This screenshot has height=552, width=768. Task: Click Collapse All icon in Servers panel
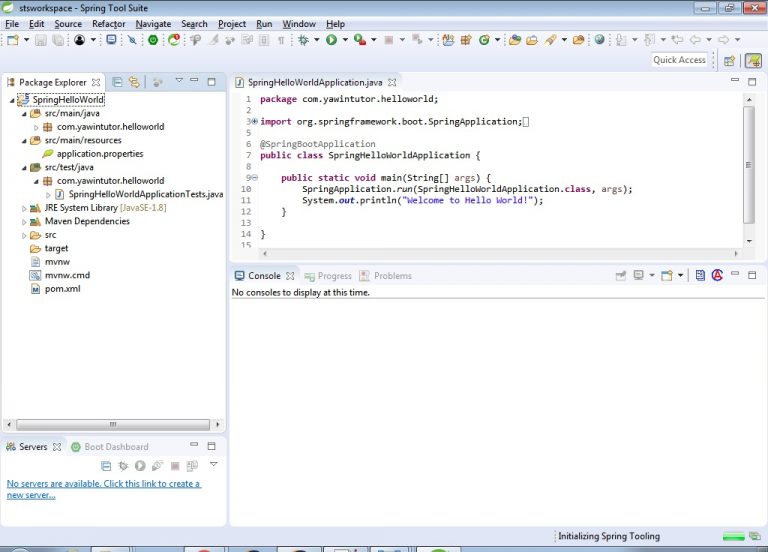[x=106, y=466]
